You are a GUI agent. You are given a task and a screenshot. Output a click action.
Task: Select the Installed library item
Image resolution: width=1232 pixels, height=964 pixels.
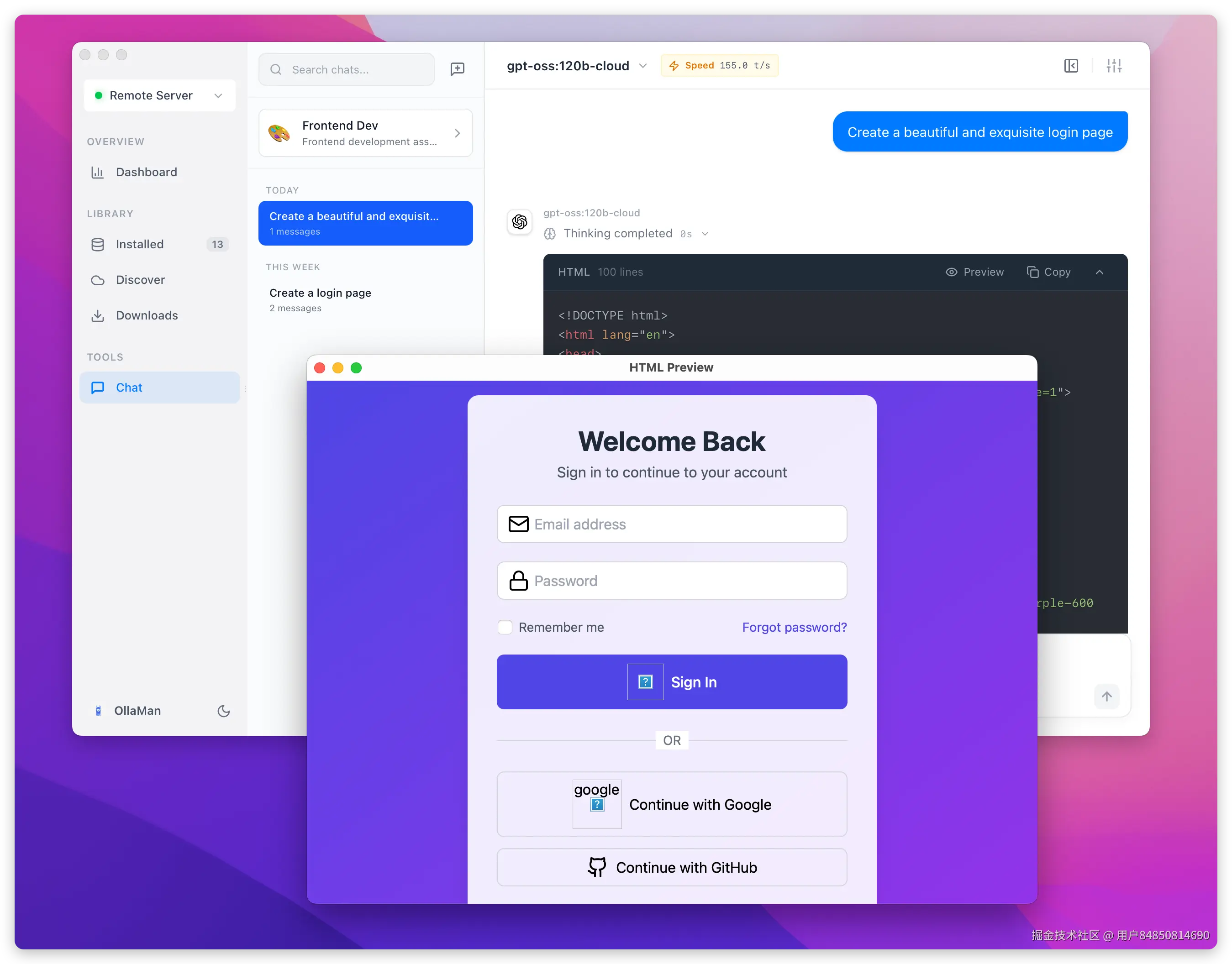coord(139,244)
